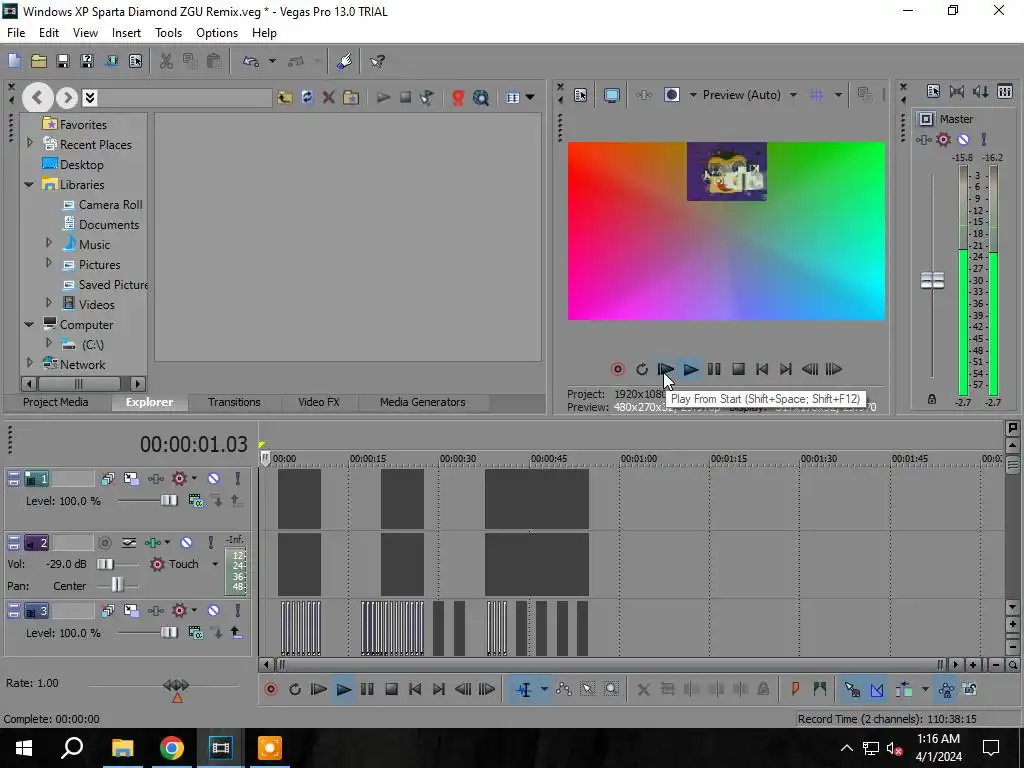Toggle Automatic Crossfades button
This screenshot has width=1024, height=768.
[x=876, y=689]
